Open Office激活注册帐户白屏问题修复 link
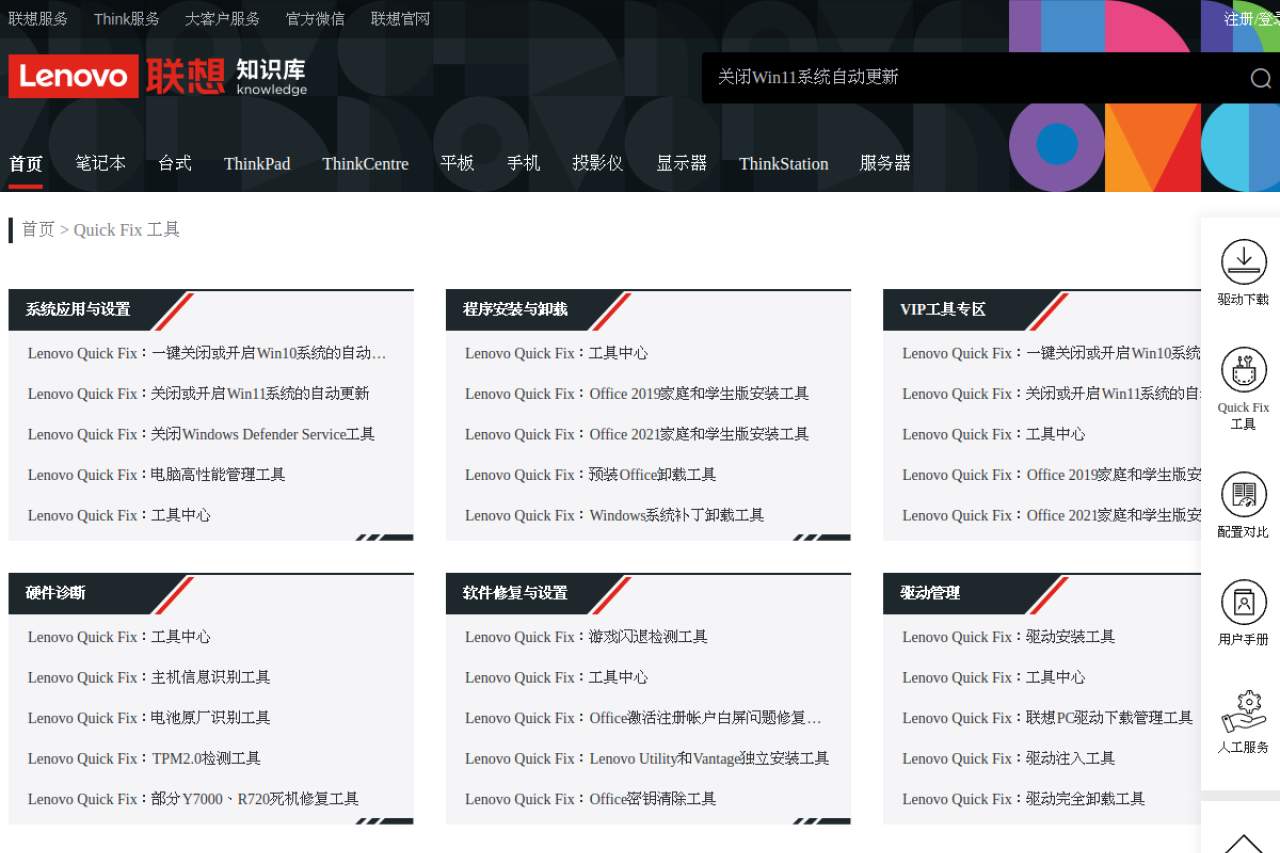Image resolution: width=1280 pixels, height=853 pixels. pyautogui.click(x=643, y=718)
